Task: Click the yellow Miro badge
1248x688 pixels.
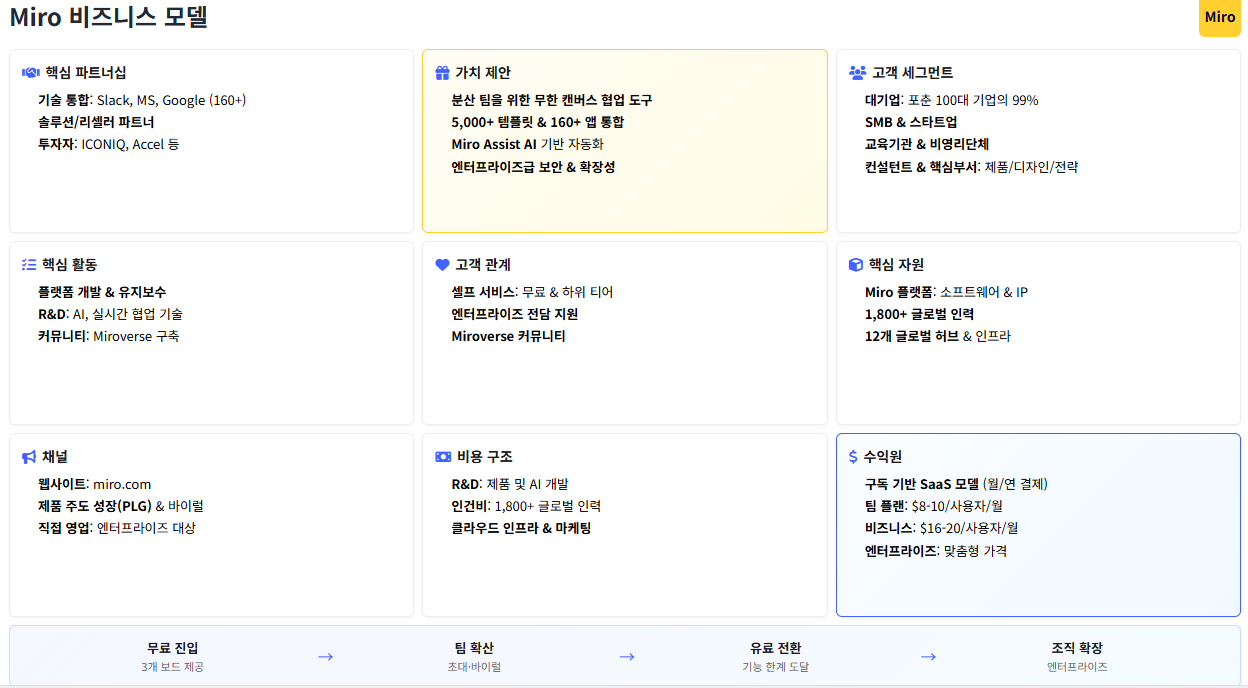Action: point(1220,17)
